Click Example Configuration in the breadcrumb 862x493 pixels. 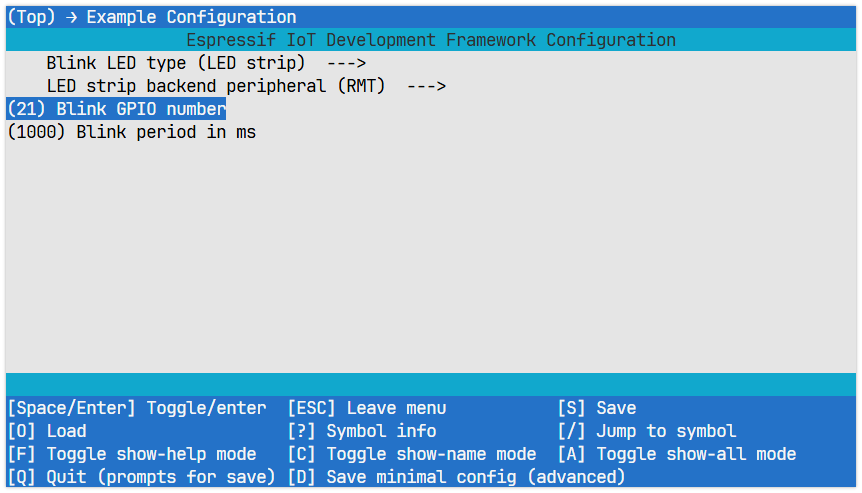point(191,17)
